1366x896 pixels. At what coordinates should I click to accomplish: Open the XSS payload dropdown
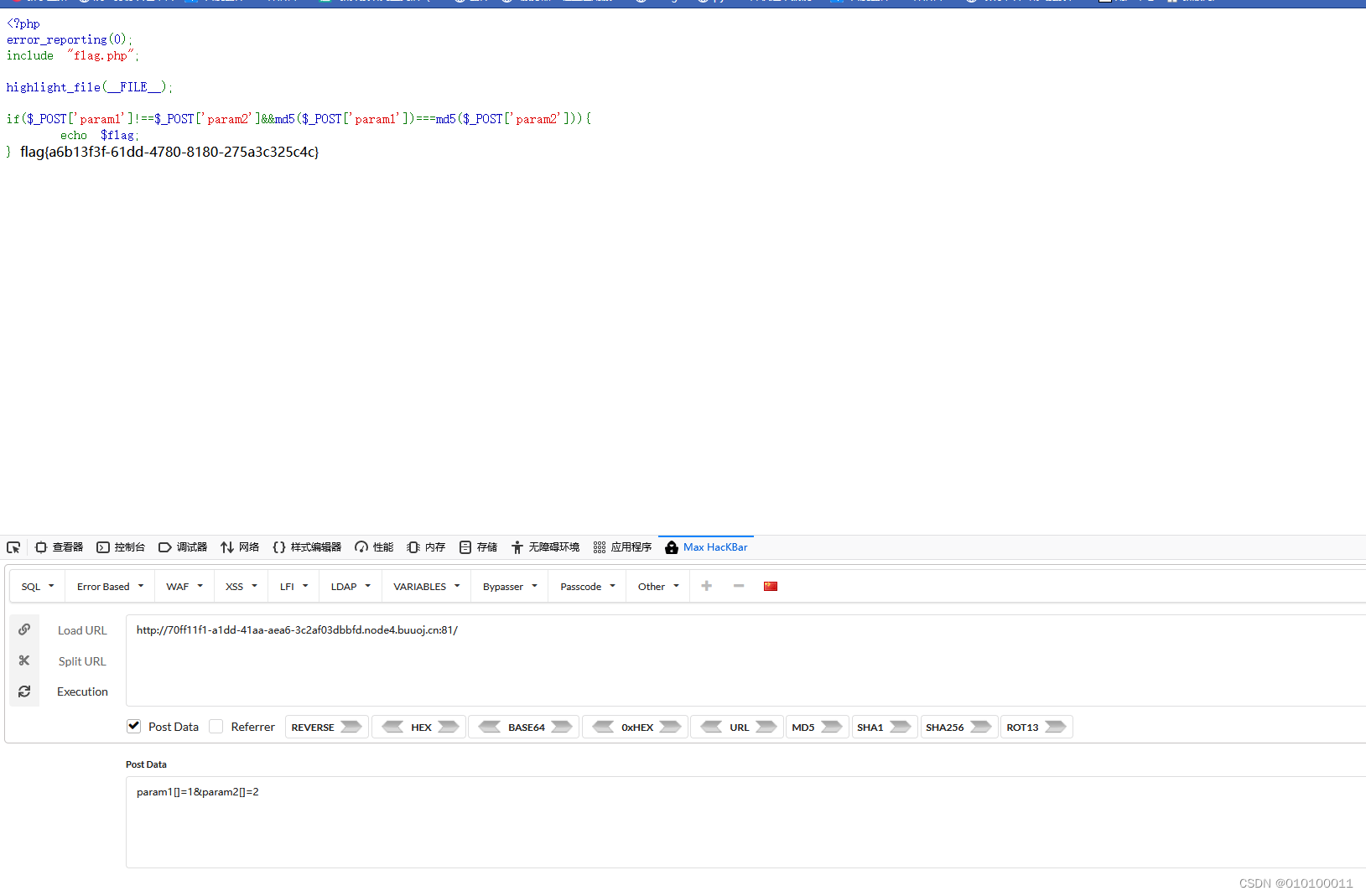[240, 586]
